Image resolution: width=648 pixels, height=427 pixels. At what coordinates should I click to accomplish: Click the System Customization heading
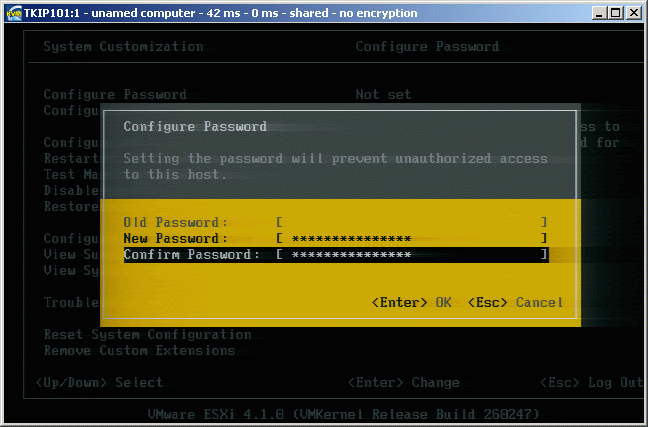pos(123,47)
